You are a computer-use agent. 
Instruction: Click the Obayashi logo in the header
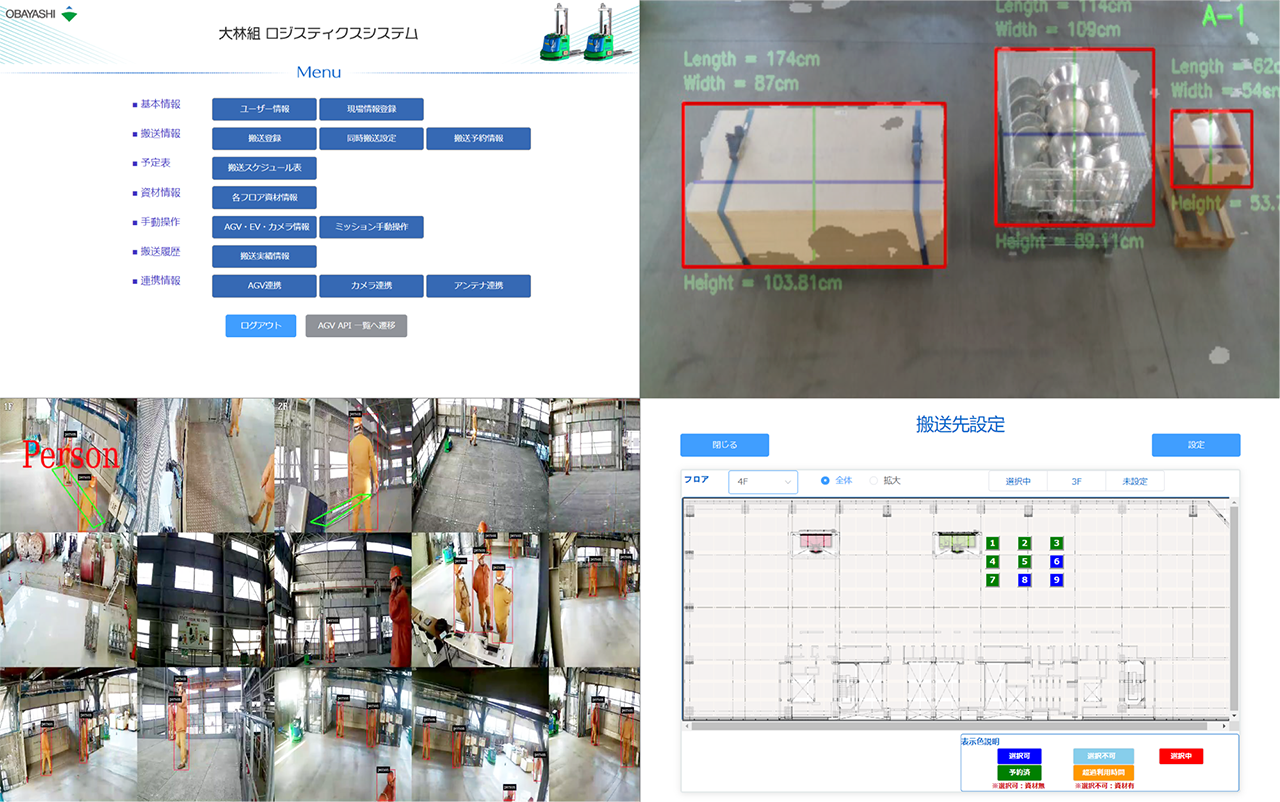click(x=41, y=14)
